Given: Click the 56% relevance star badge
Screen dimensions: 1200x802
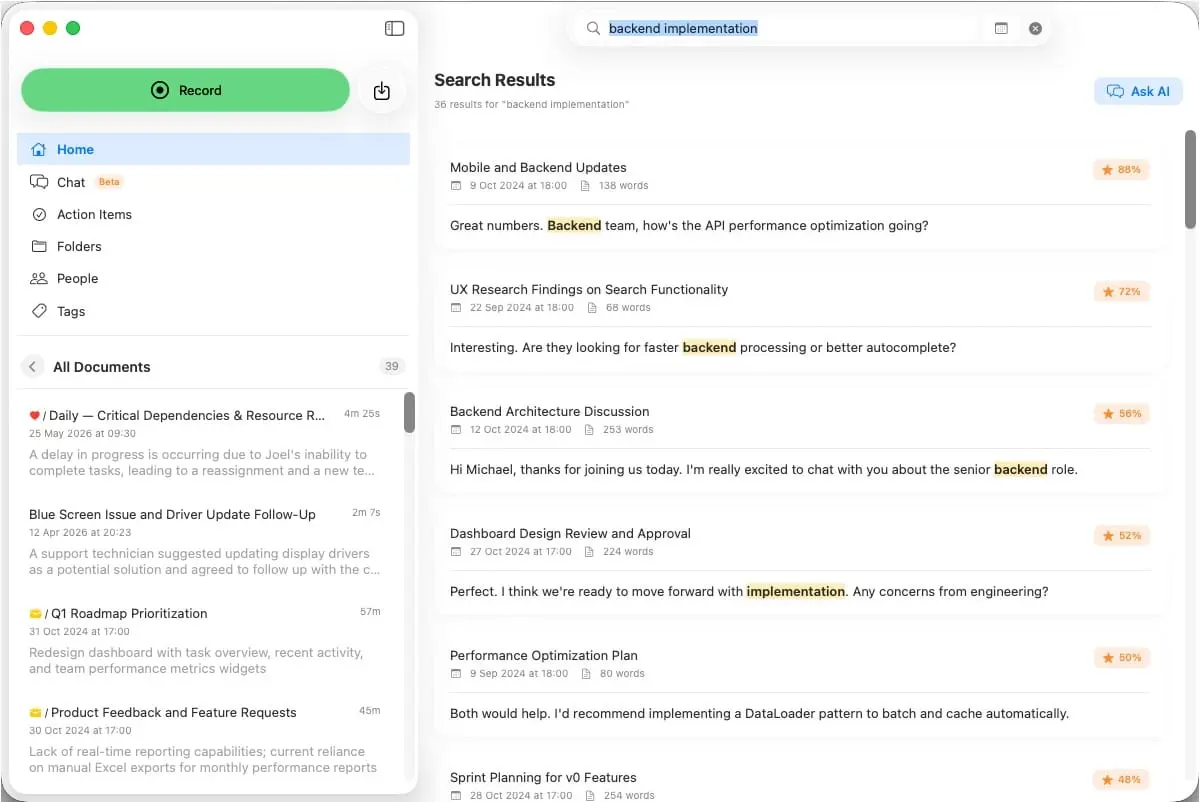Looking at the screenshot, I should [x=1121, y=414].
